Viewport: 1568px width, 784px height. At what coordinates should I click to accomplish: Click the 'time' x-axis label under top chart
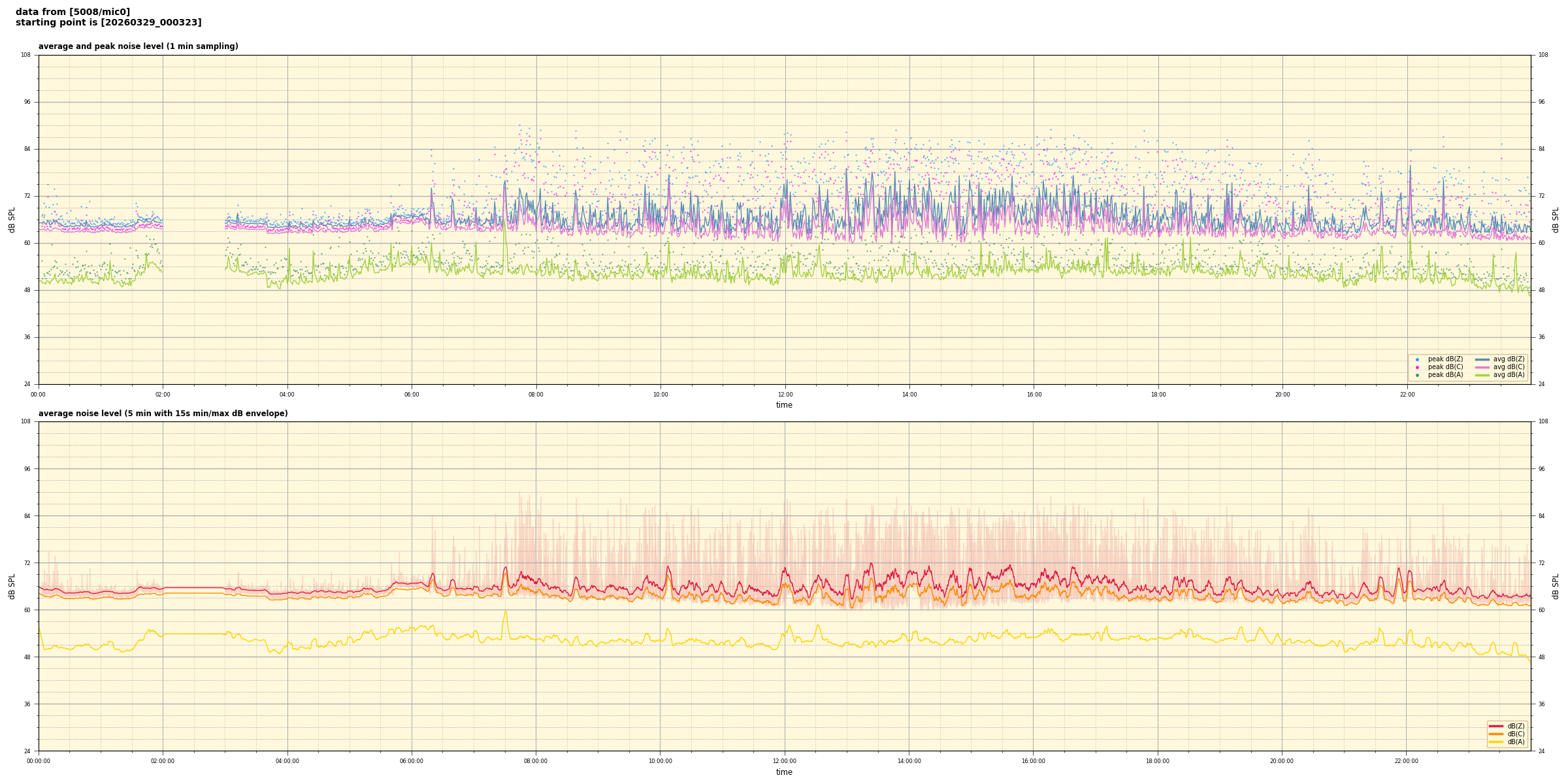coord(784,405)
